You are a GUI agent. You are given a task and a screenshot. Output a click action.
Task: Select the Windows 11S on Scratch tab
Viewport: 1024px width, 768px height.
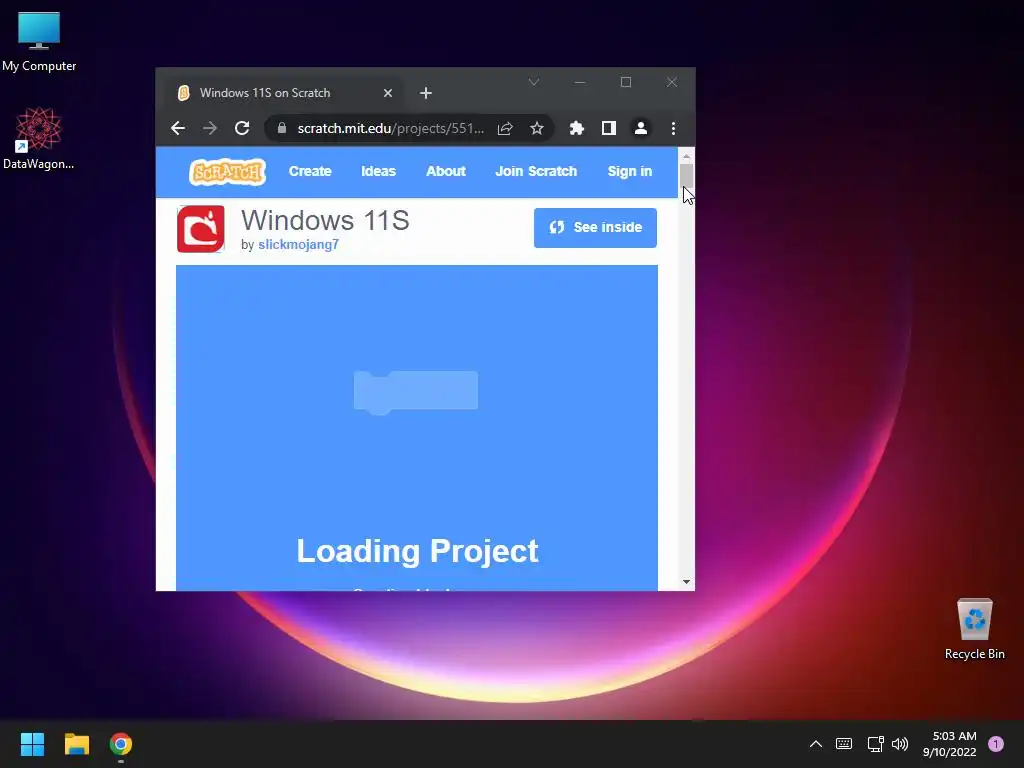282,93
